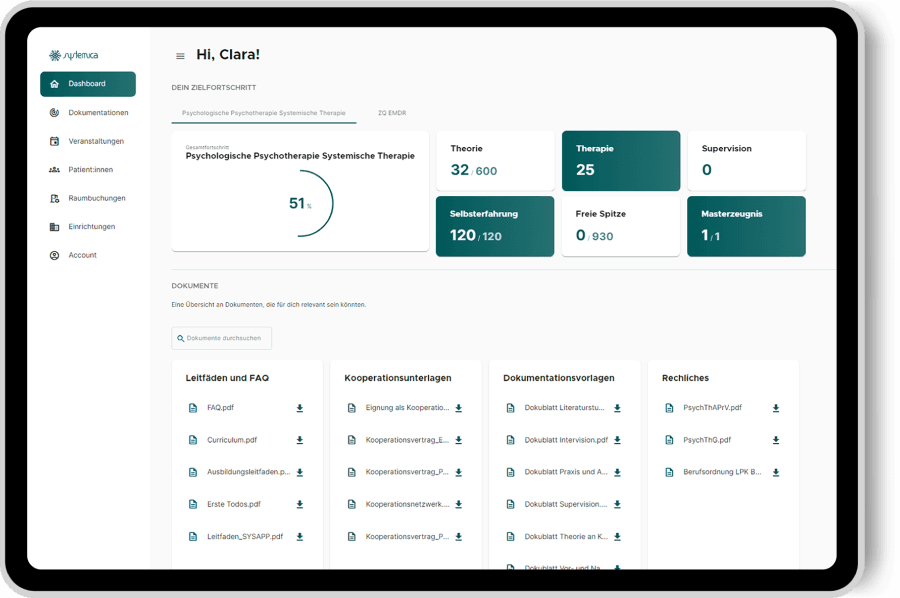
Task: Open Patient:innen using the people icon
Action: [x=55, y=169]
